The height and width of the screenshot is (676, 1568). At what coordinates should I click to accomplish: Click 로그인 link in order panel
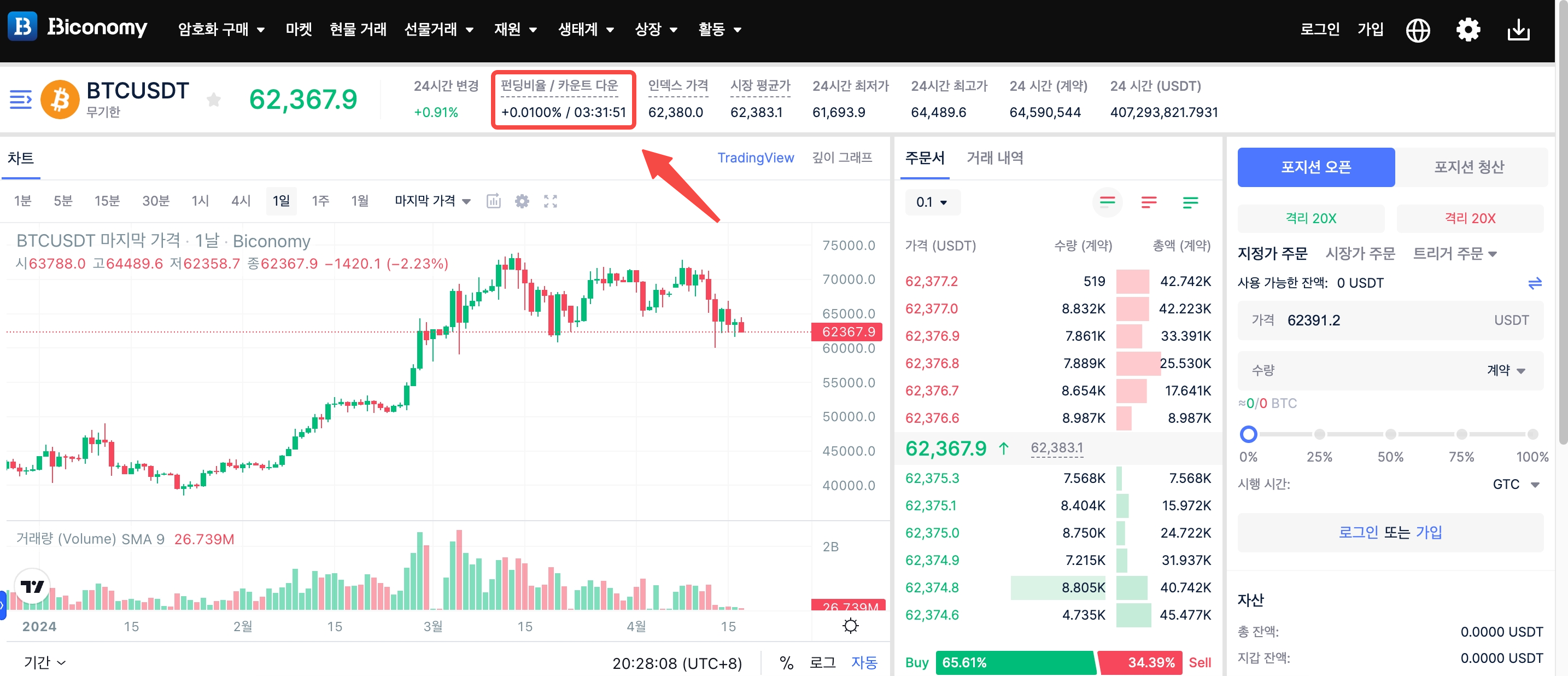click(1358, 532)
